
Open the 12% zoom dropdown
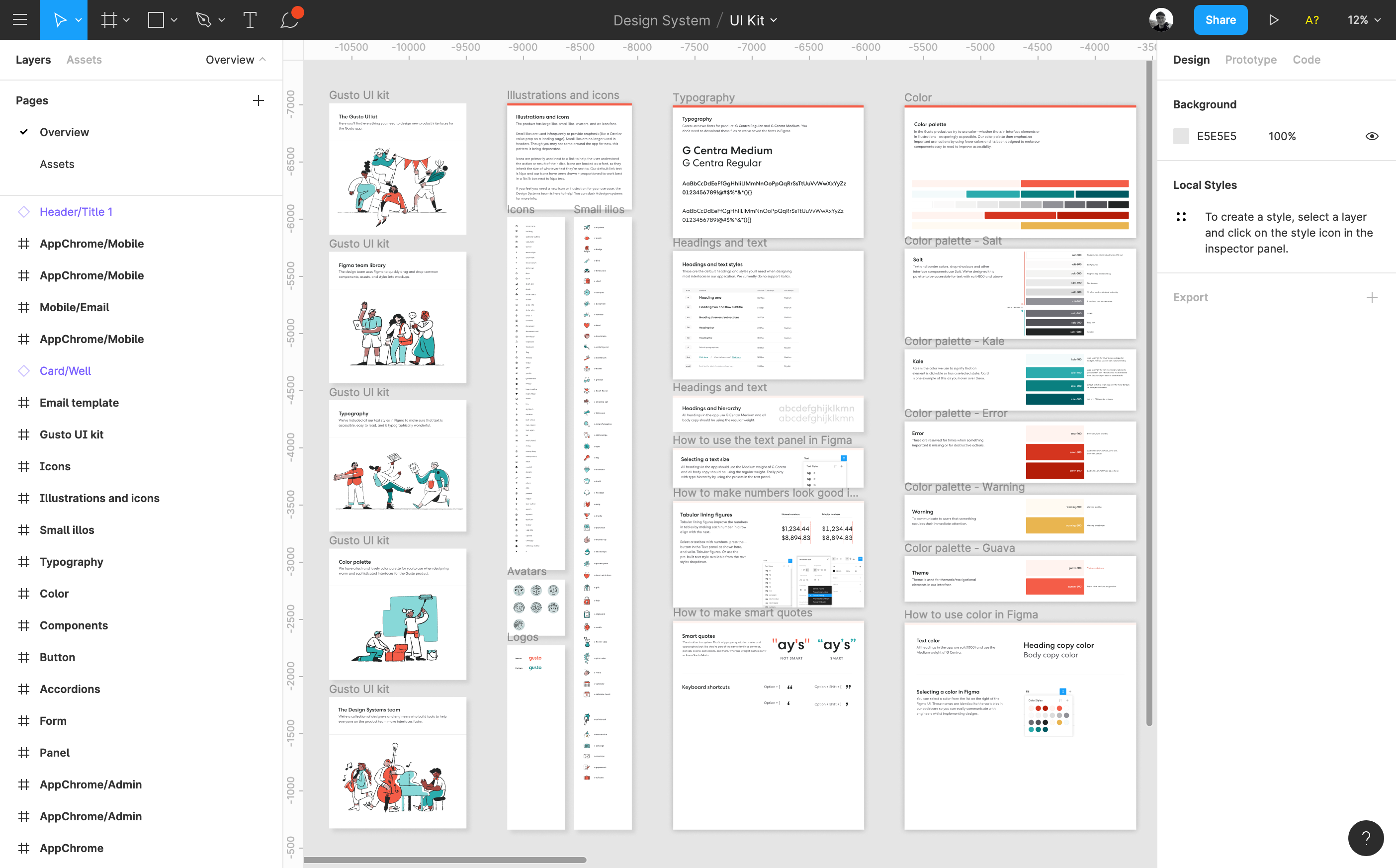tap(1363, 19)
